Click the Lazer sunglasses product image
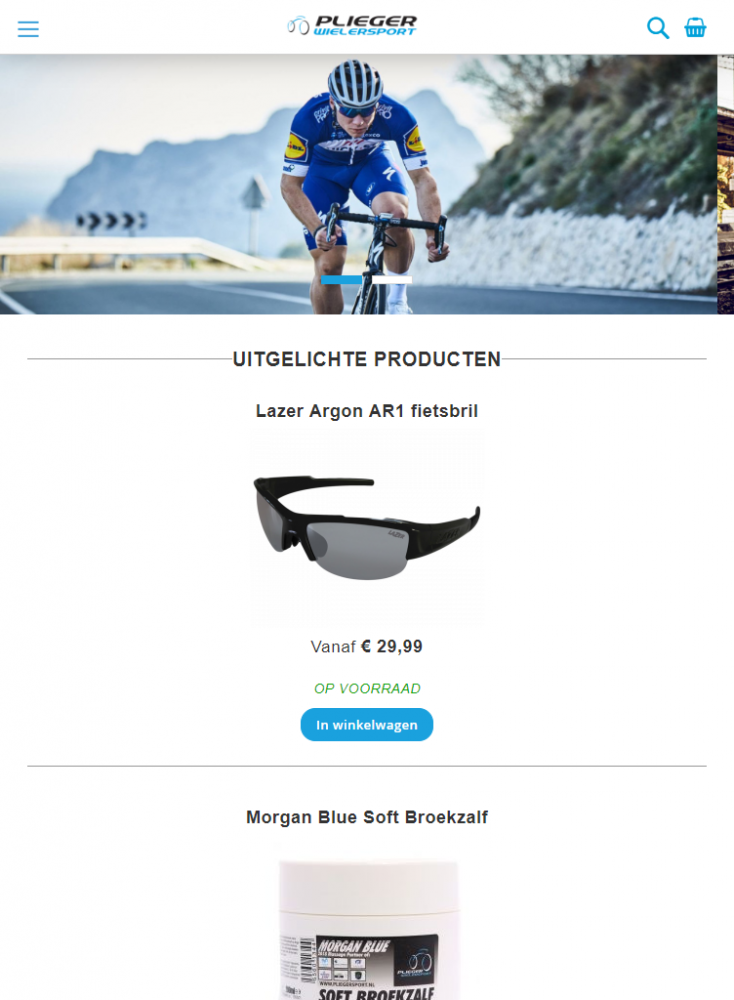This screenshot has width=734, height=1000. (x=367, y=527)
